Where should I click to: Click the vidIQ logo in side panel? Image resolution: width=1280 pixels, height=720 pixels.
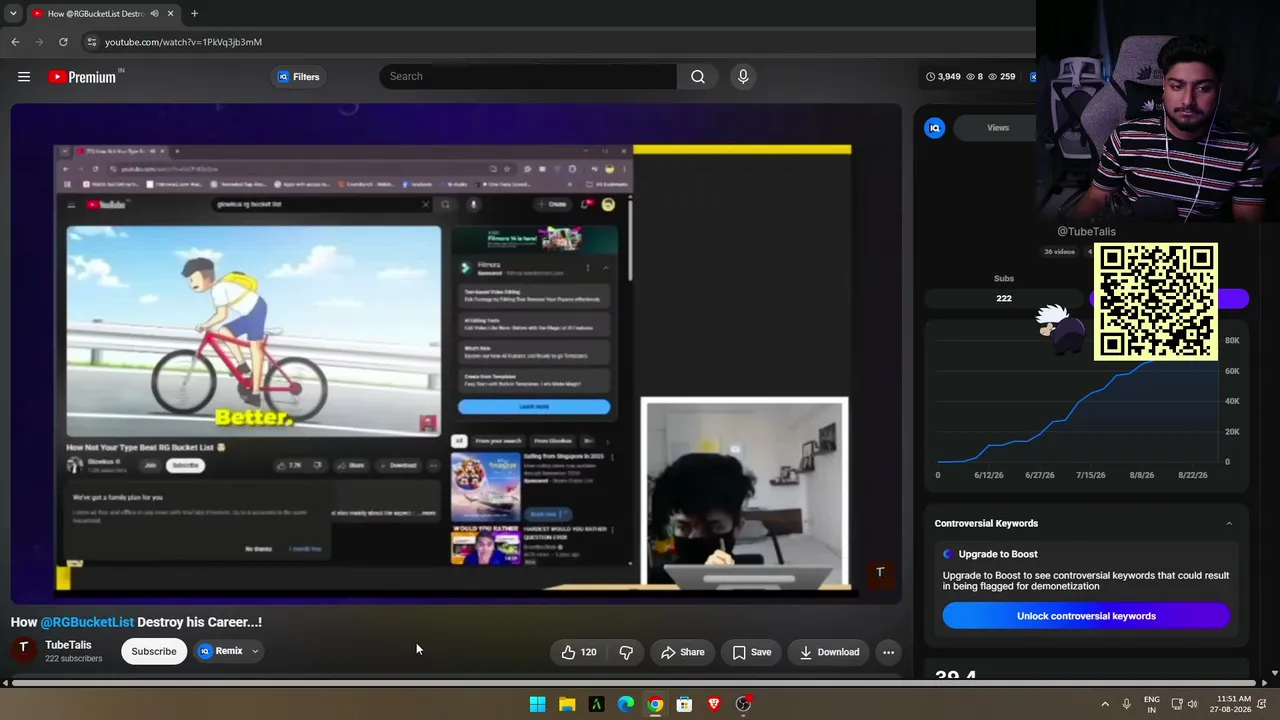[935, 128]
